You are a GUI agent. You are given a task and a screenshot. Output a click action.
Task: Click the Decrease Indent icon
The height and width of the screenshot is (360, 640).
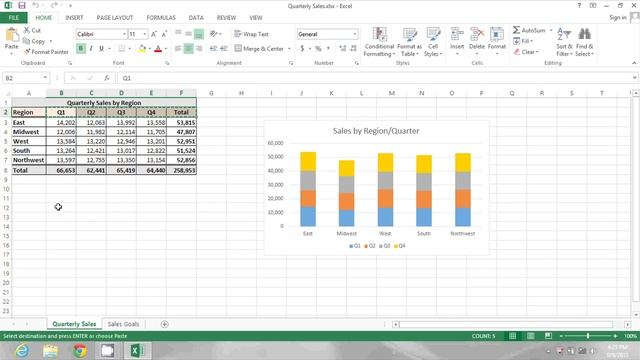(213, 49)
